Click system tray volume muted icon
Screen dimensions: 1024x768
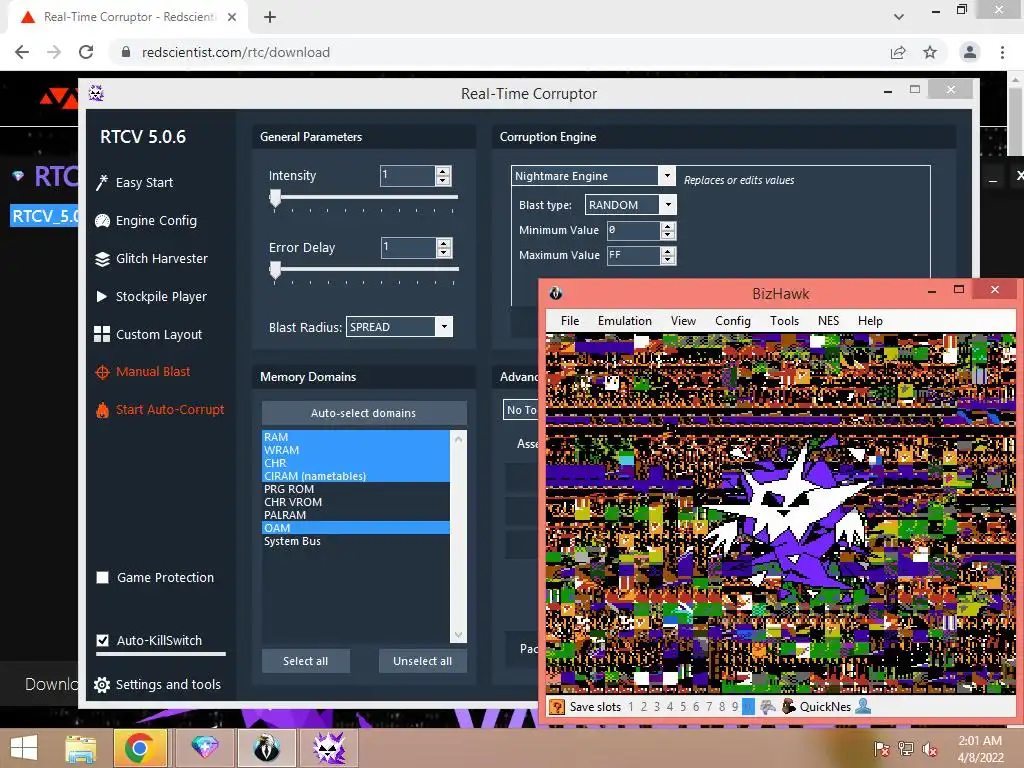pyautogui.click(x=930, y=749)
